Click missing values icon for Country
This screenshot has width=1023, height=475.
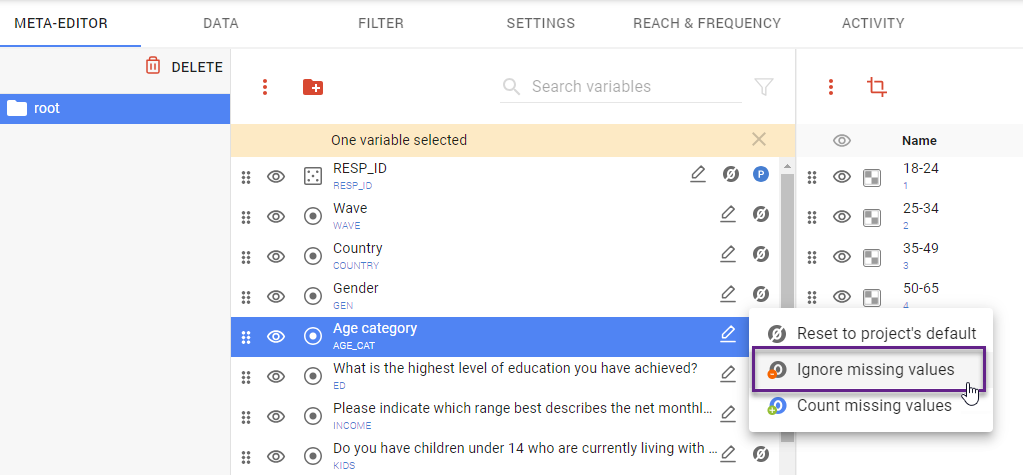(x=760, y=254)
